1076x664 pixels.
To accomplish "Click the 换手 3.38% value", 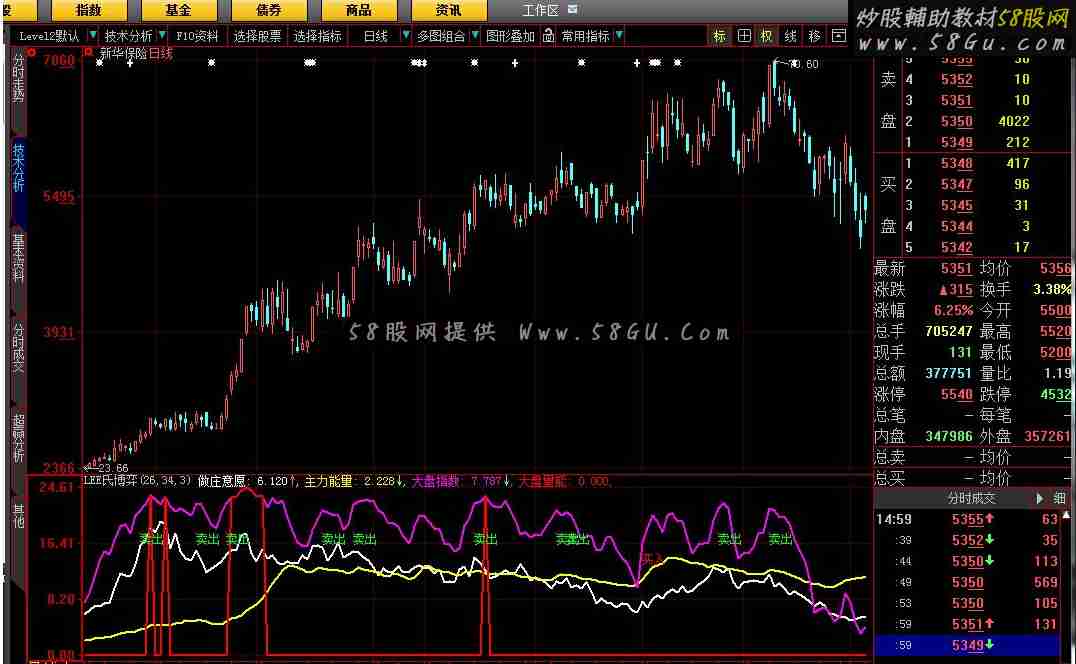I will (1051, 289).
